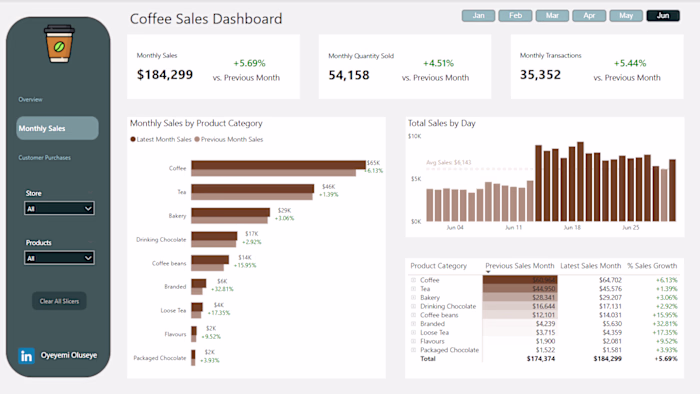Expand the Flavours table row
The height and width of the screenshot is (394, 700).
click(413, 341)
